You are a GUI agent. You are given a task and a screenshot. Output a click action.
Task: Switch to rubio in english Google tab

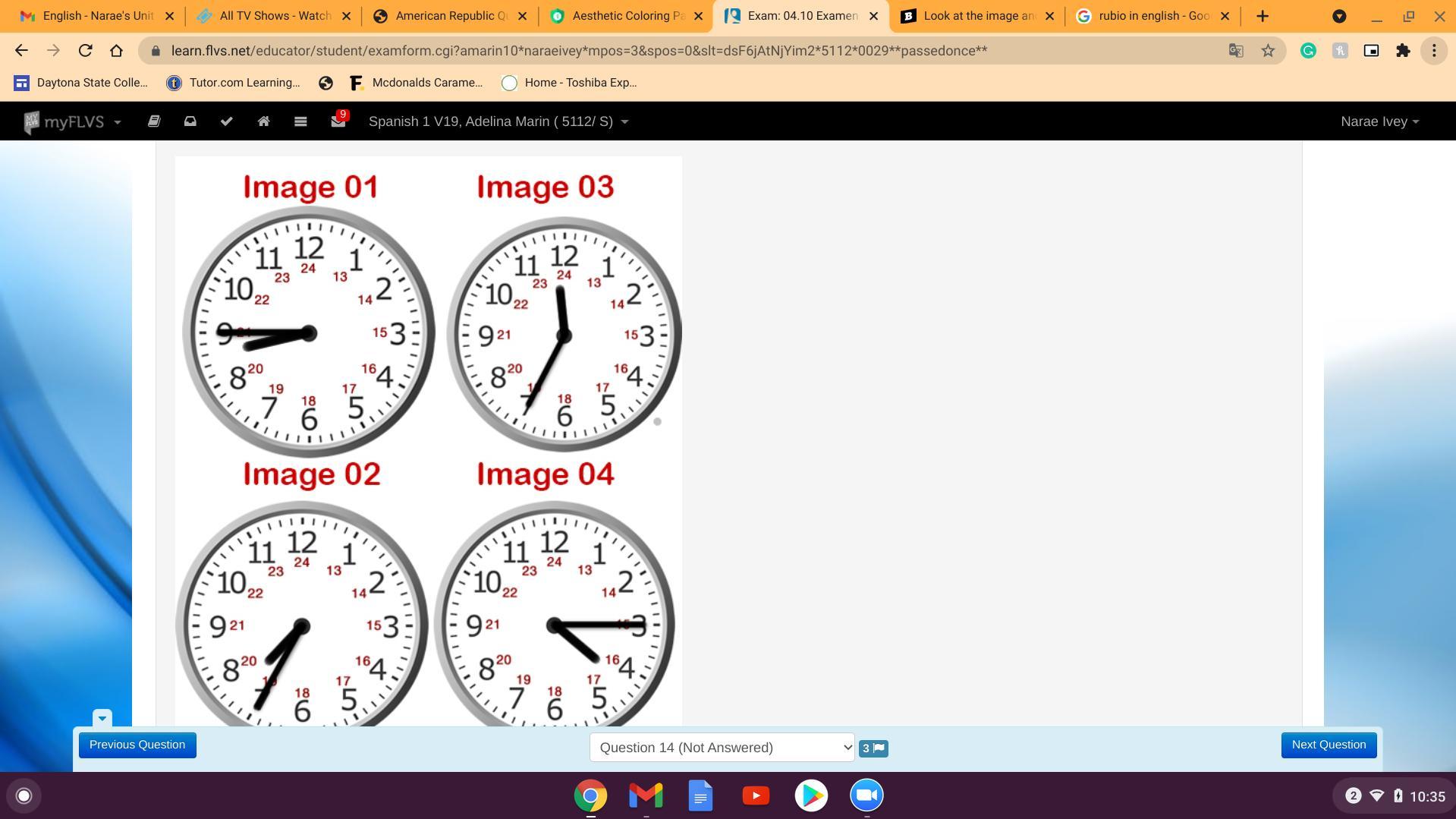click(x=1153, y=16)
